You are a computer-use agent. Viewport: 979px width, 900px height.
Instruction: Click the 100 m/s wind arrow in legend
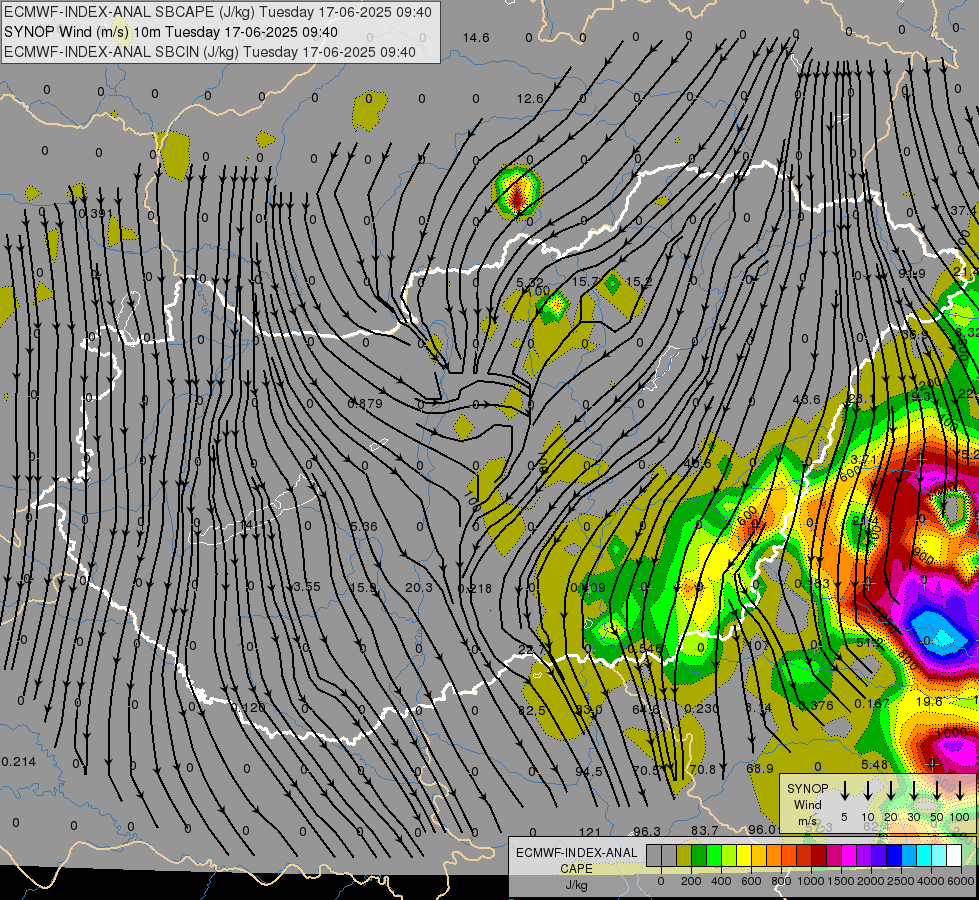(x=960, y=791)
